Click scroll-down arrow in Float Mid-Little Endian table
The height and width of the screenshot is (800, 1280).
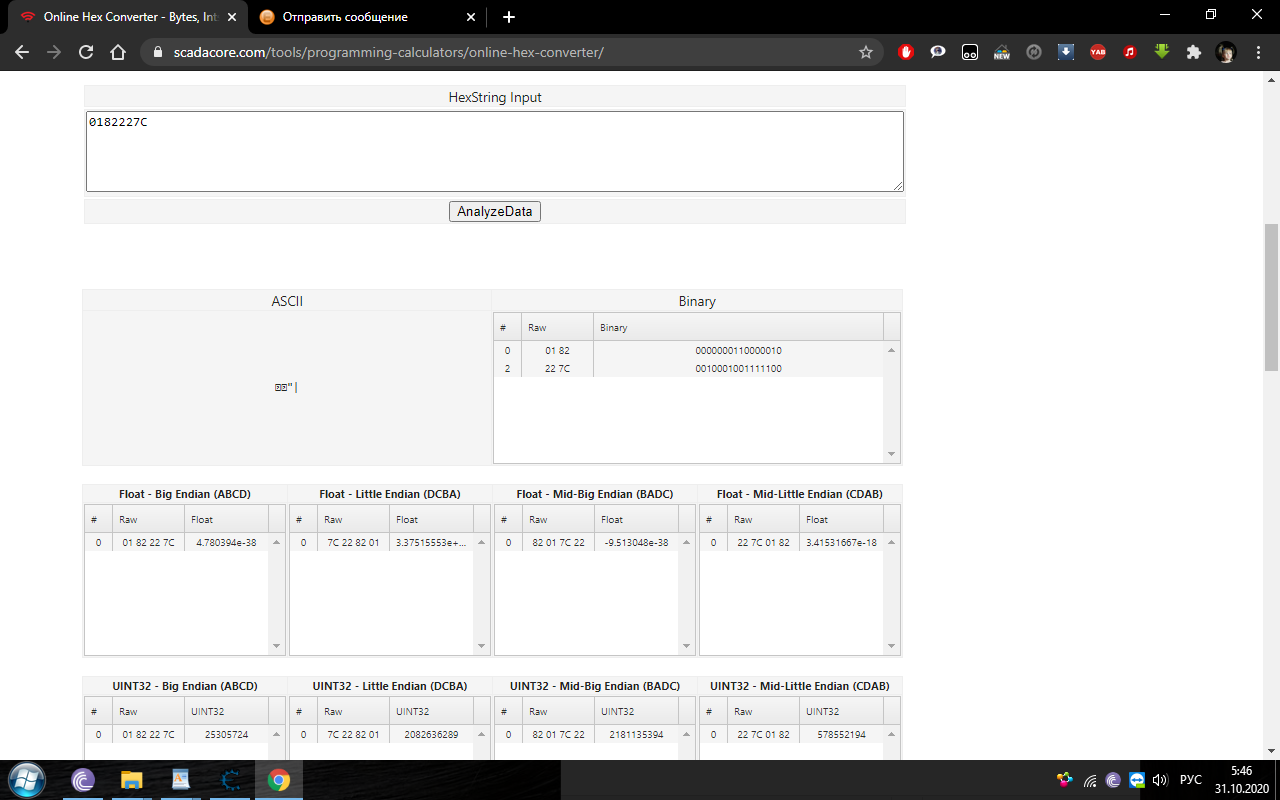click(891, 646)
